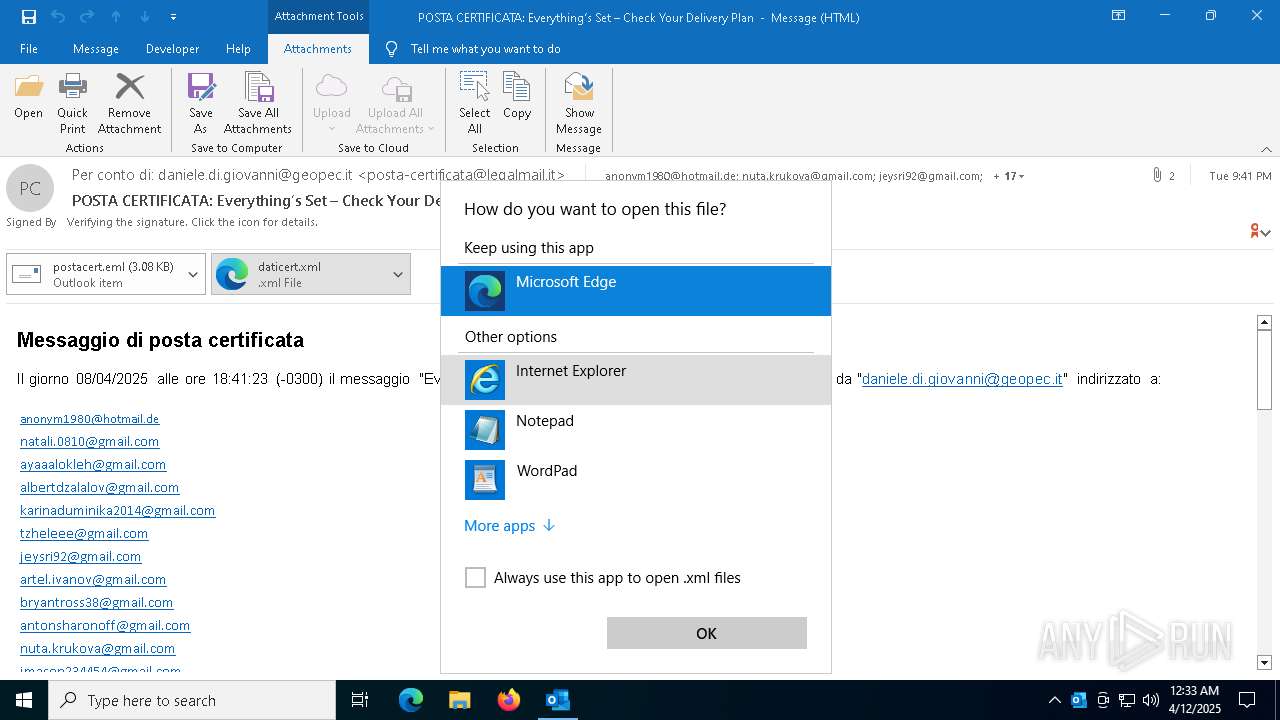Viewport: 1280px width, 720px height.
Task: Click the bryantross38@gmail.com link
Action: (x=96, y=603)
